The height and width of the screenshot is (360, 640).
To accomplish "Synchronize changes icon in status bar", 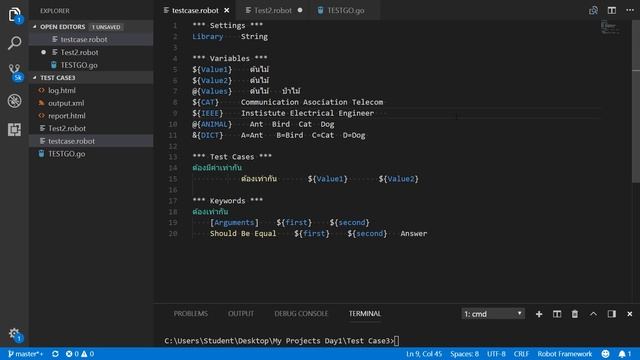I will 55,354.
